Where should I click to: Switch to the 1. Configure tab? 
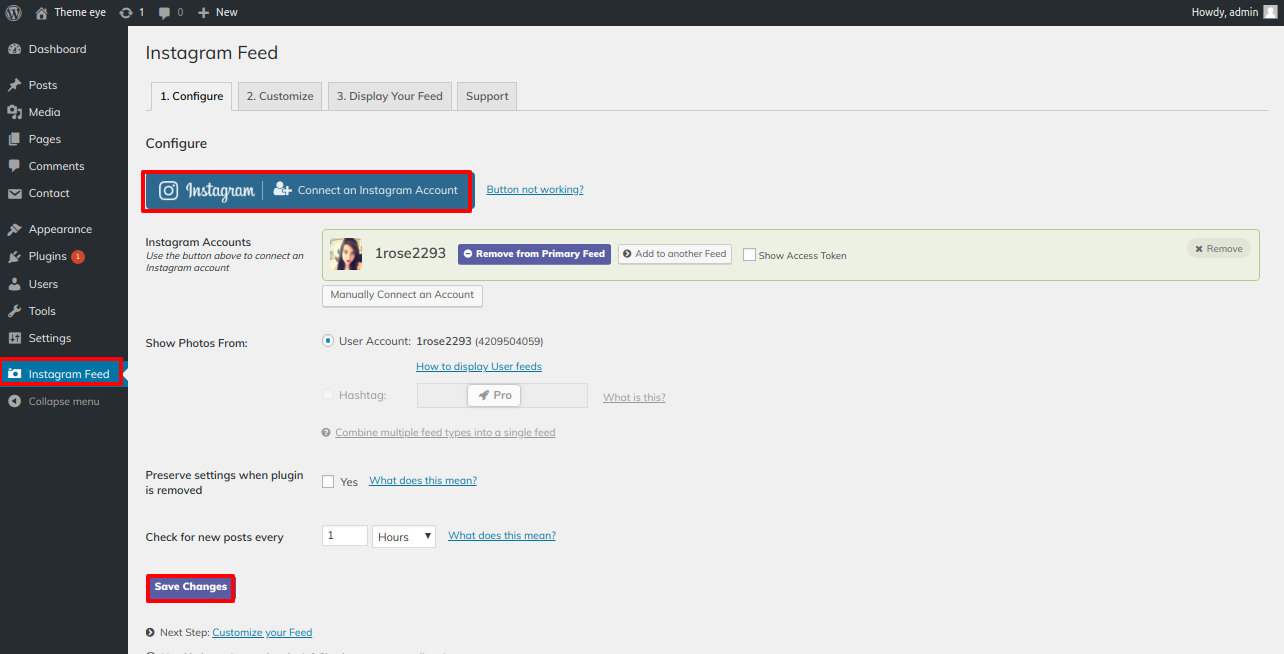point(192,96)
